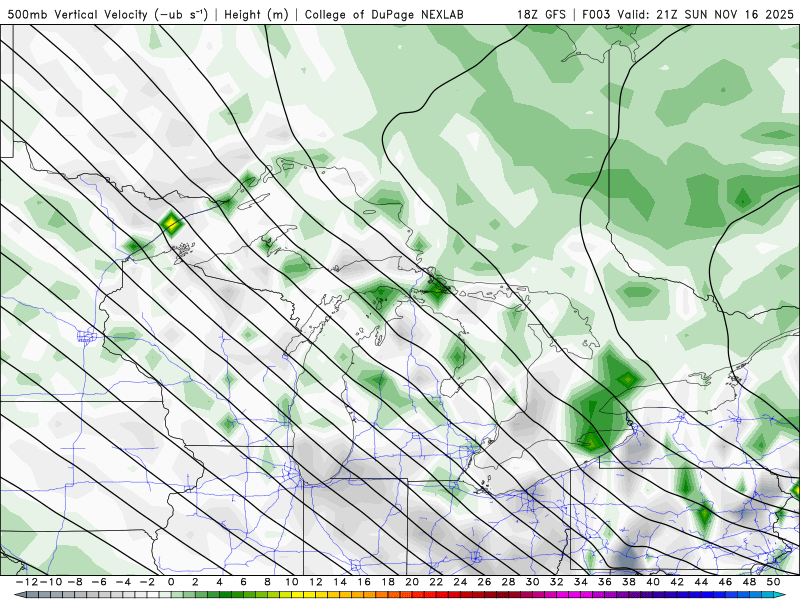Image resolution: width=800 pixels, height=600 pixels.
Task: Click the 10 label on the color scale
Action: pos(291,582)
